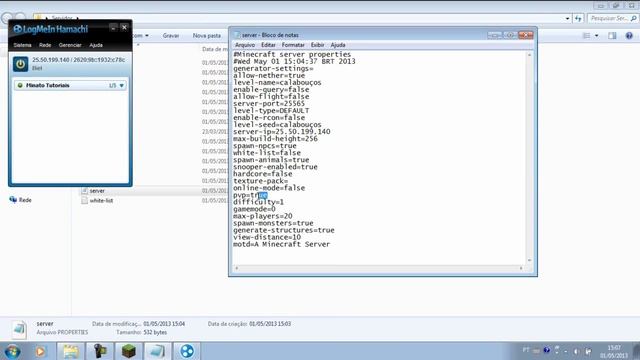Image resolution: width=640 pixels, height=360 pixels.
Task: Click the motd=A Minecraft Server line
Action: (282, 244)
